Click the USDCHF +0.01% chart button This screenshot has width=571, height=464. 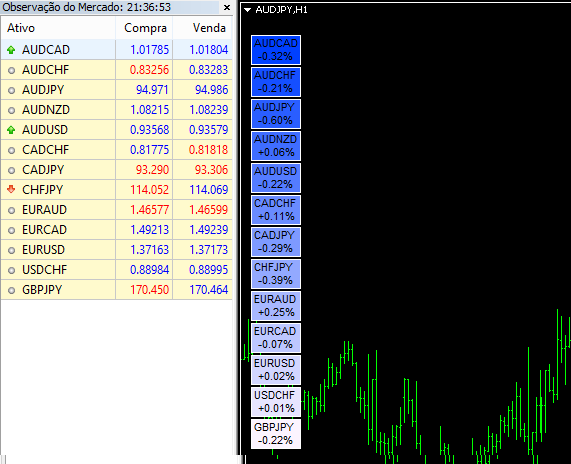(x=276, y=402)
